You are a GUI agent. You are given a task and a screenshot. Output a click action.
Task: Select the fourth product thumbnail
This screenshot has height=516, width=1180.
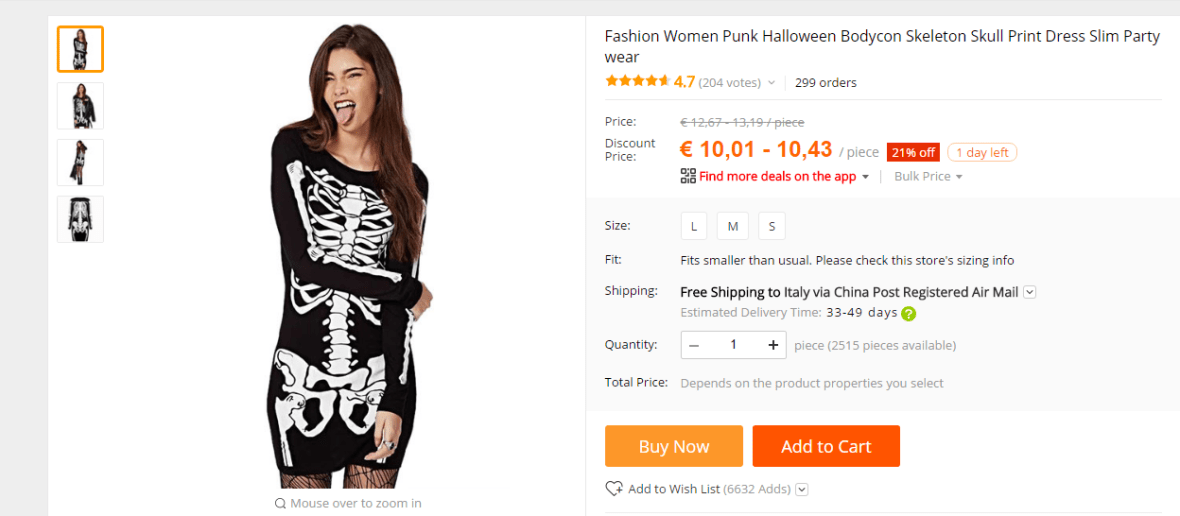coord(80,219)
